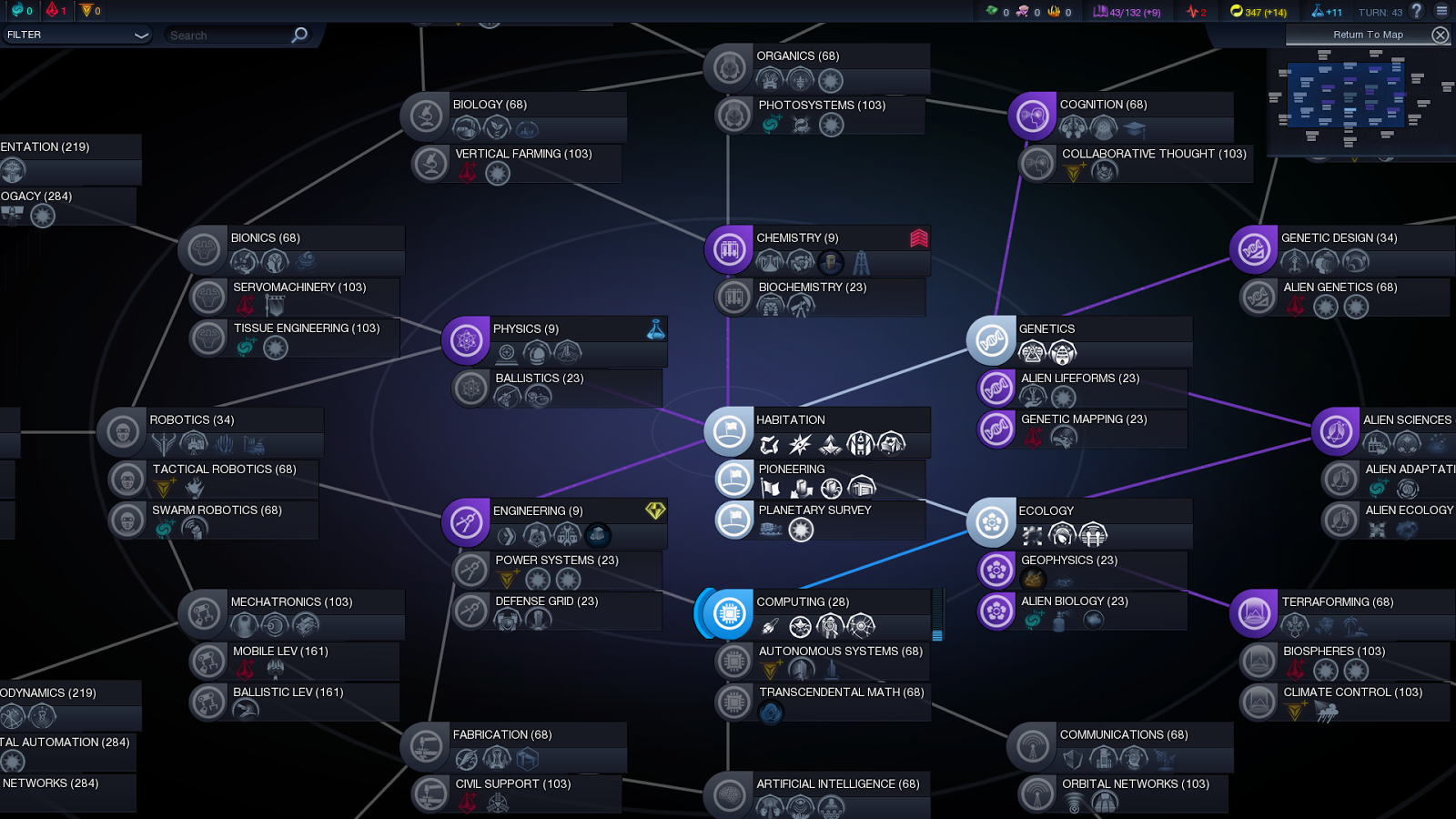Click the "BALLISTICS (23)" label
The image size is (1456, 819).
540,379
